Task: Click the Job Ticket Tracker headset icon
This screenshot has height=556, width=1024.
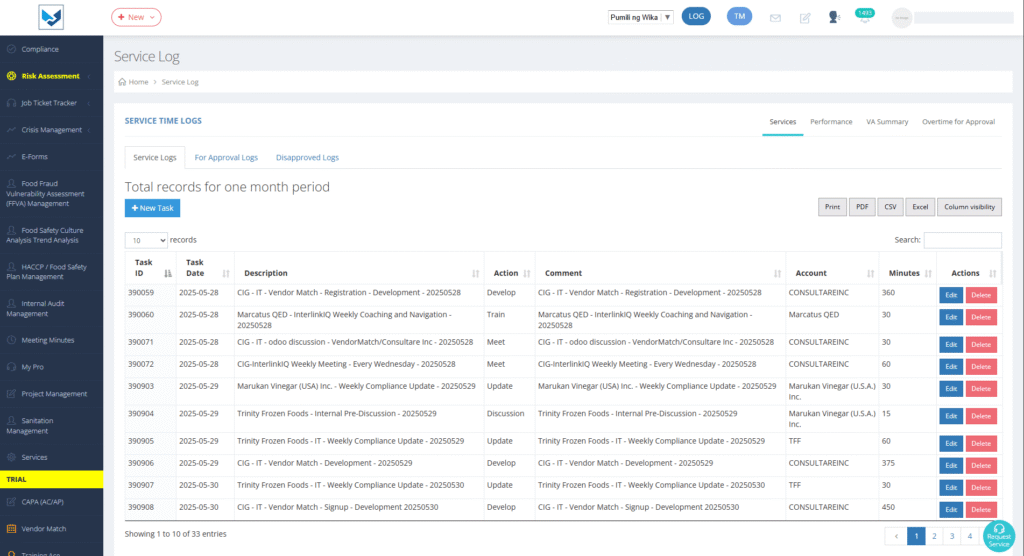Action: point(11,103)
